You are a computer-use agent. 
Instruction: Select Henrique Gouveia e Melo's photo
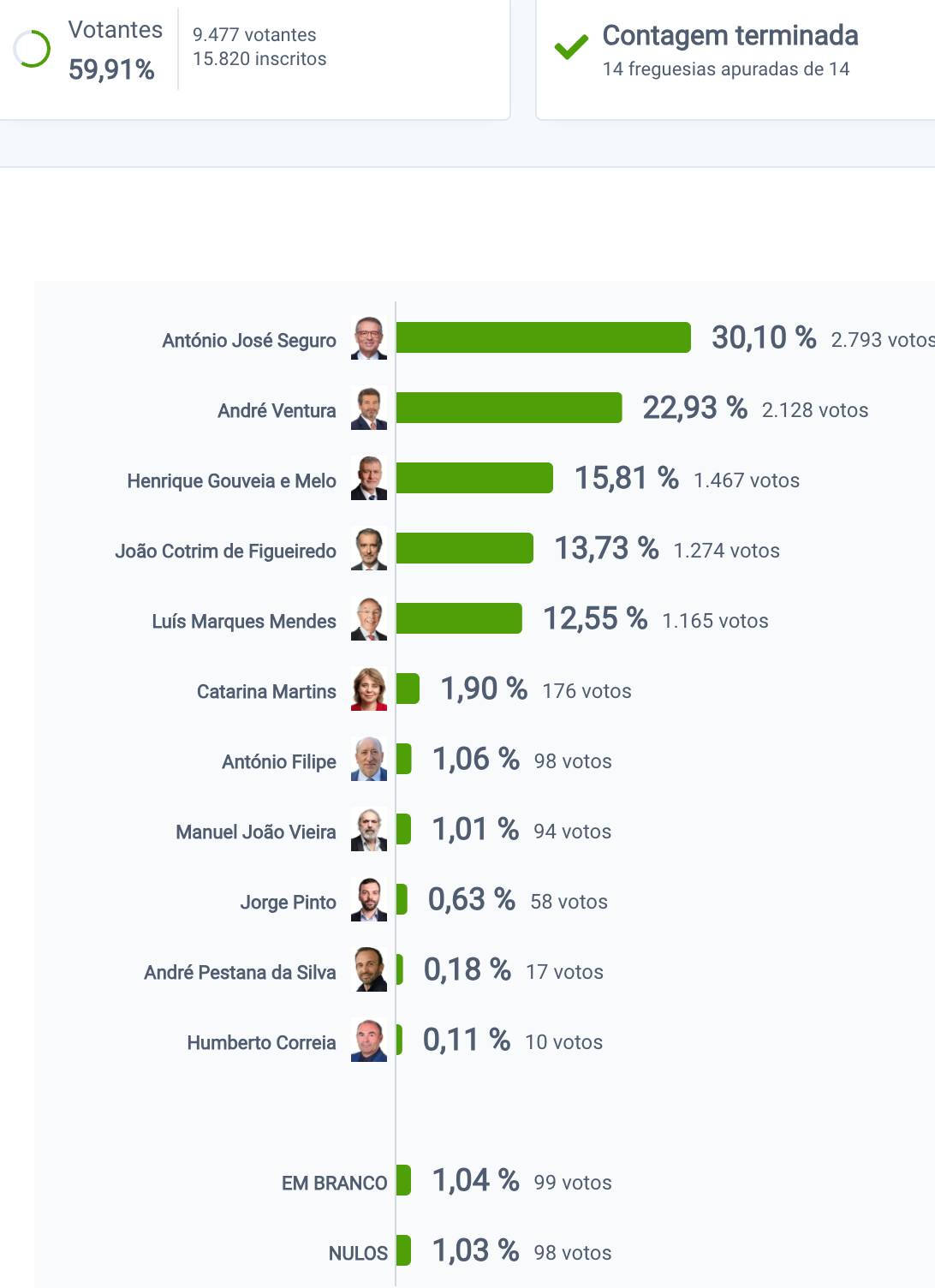369,479
